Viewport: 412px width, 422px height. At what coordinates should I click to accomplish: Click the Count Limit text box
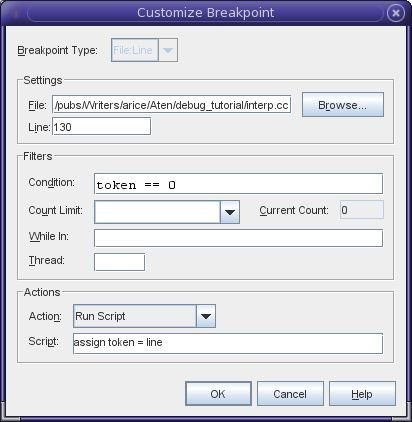pos(157,212)
